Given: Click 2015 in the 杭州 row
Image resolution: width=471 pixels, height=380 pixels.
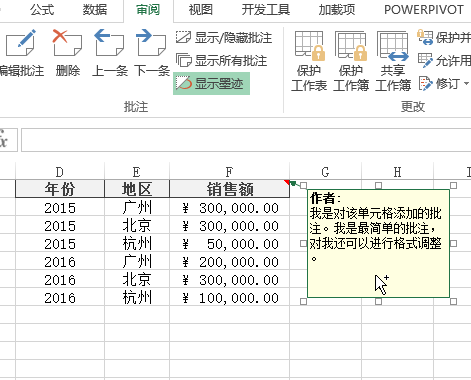Looking at the screenshot, I should click(60, 244).
